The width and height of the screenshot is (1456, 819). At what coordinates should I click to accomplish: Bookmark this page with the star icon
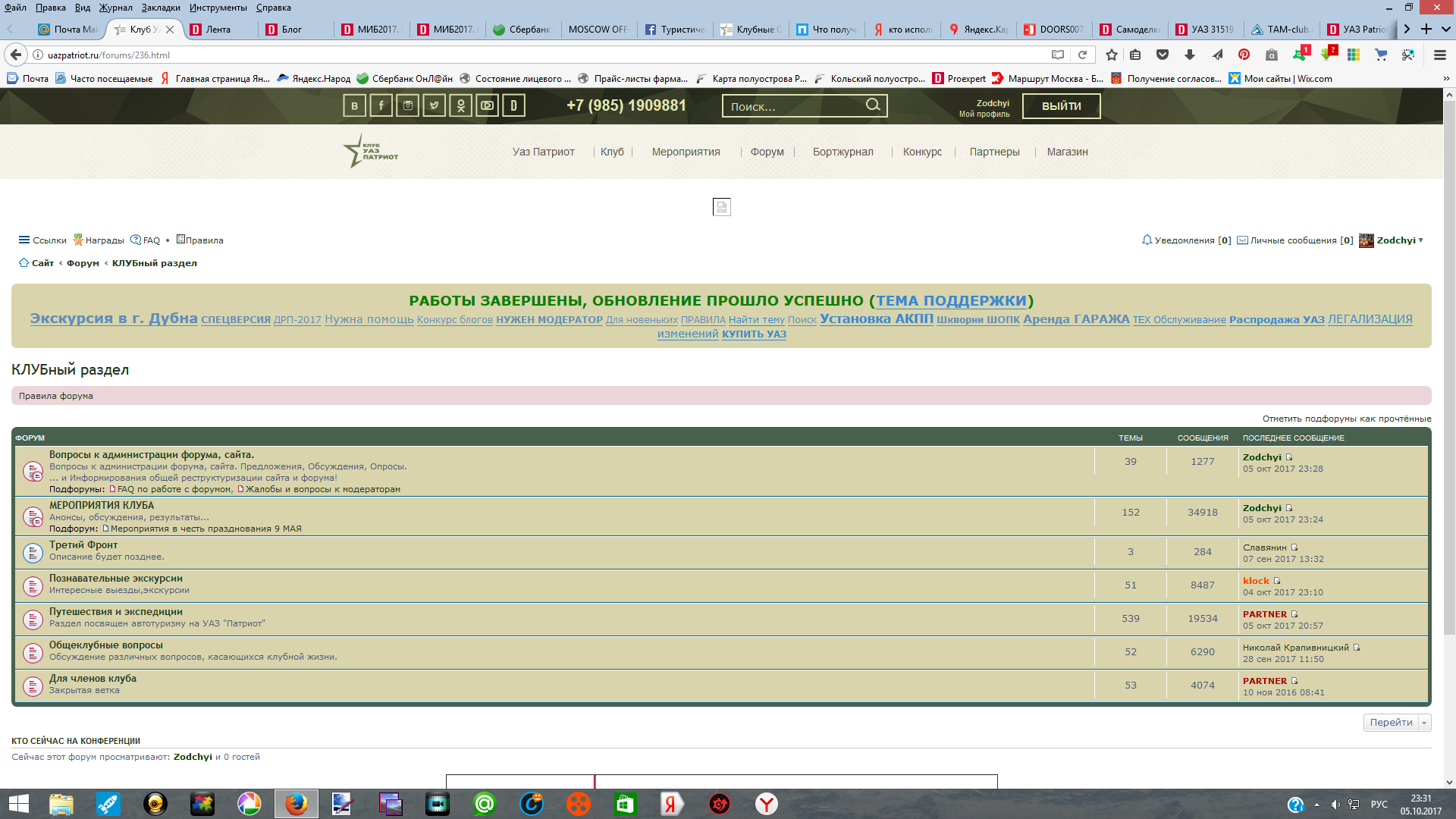pyautogui.click(x=1111, y=55)
